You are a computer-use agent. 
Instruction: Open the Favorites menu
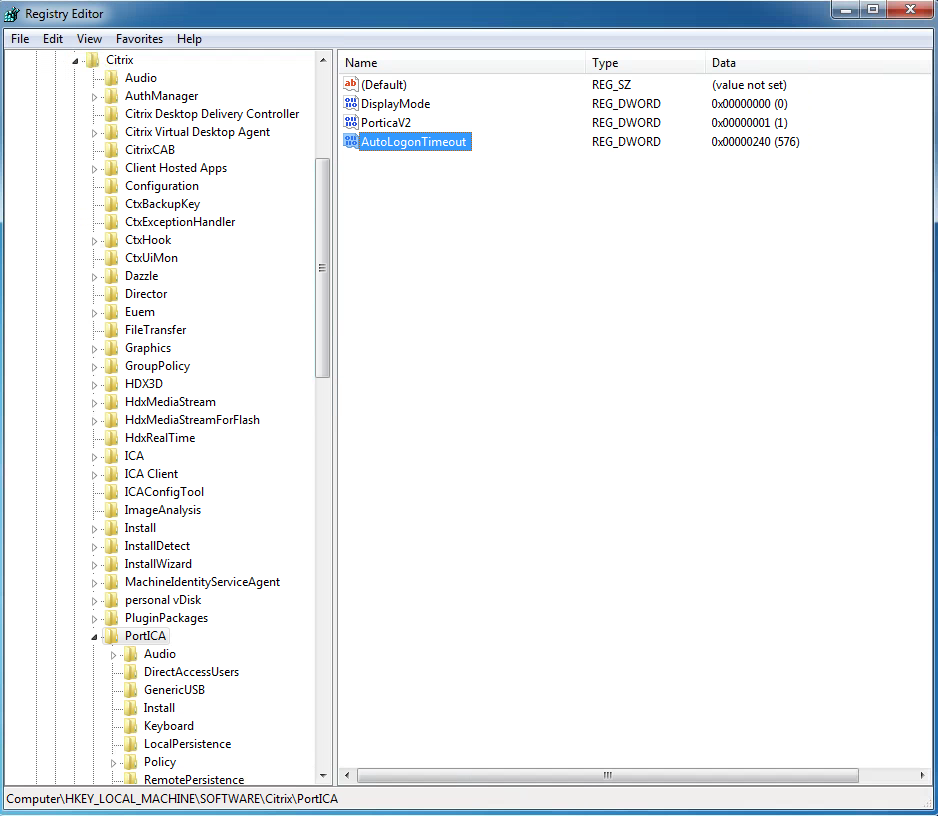139,39
